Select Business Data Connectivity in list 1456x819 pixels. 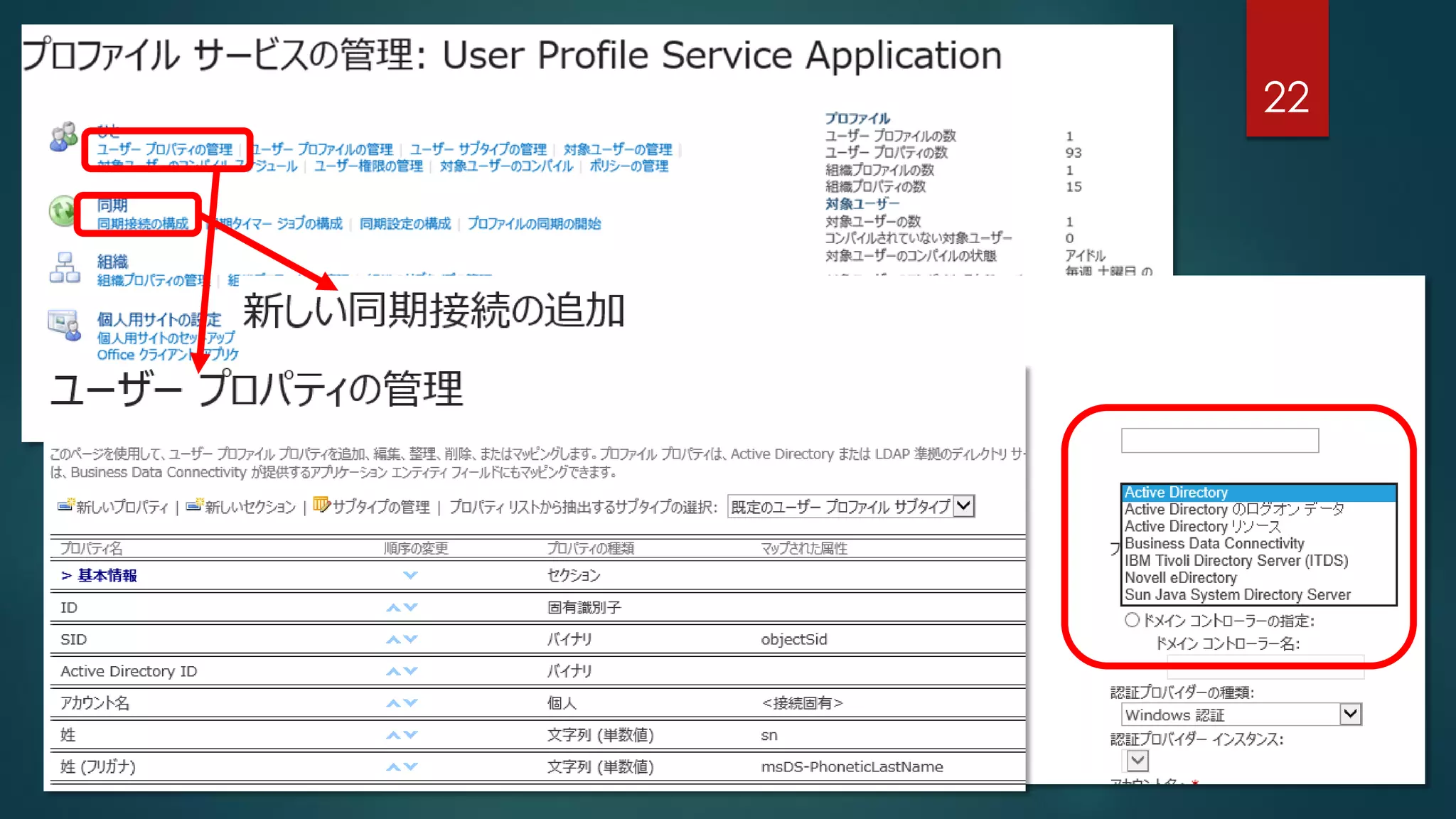click(x=1214, y=544)
